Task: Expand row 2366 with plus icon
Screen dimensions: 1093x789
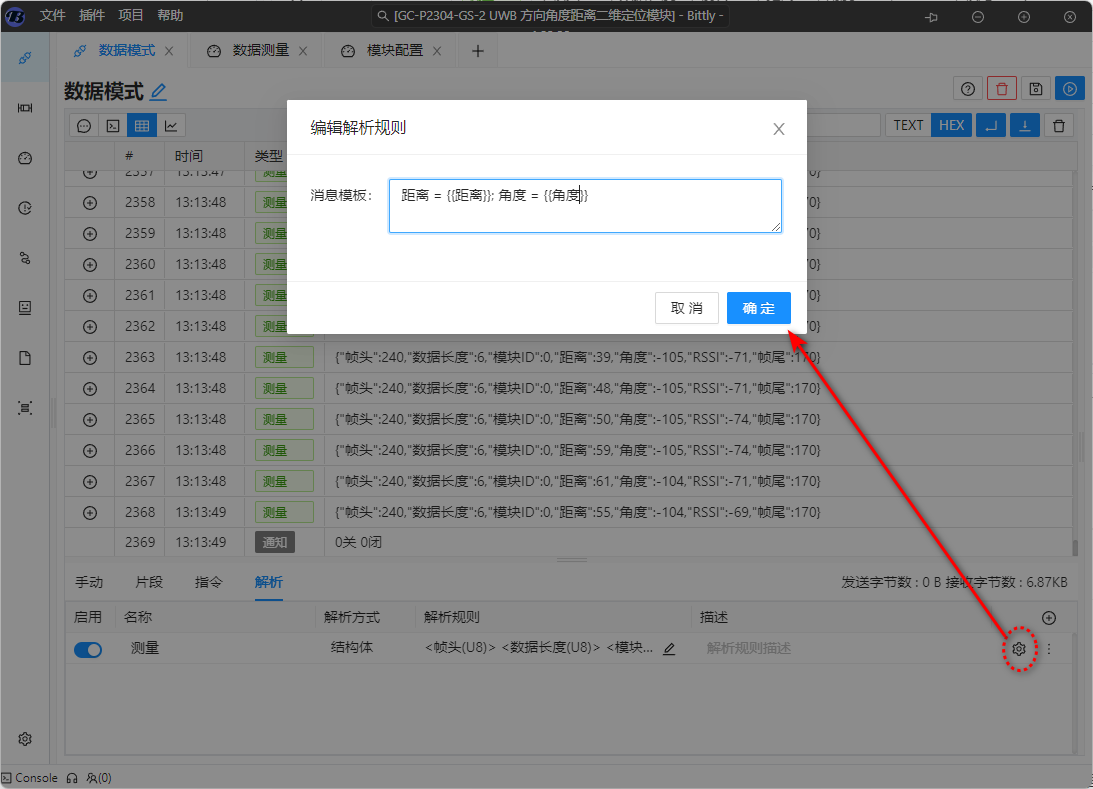Action: [90, 451]
